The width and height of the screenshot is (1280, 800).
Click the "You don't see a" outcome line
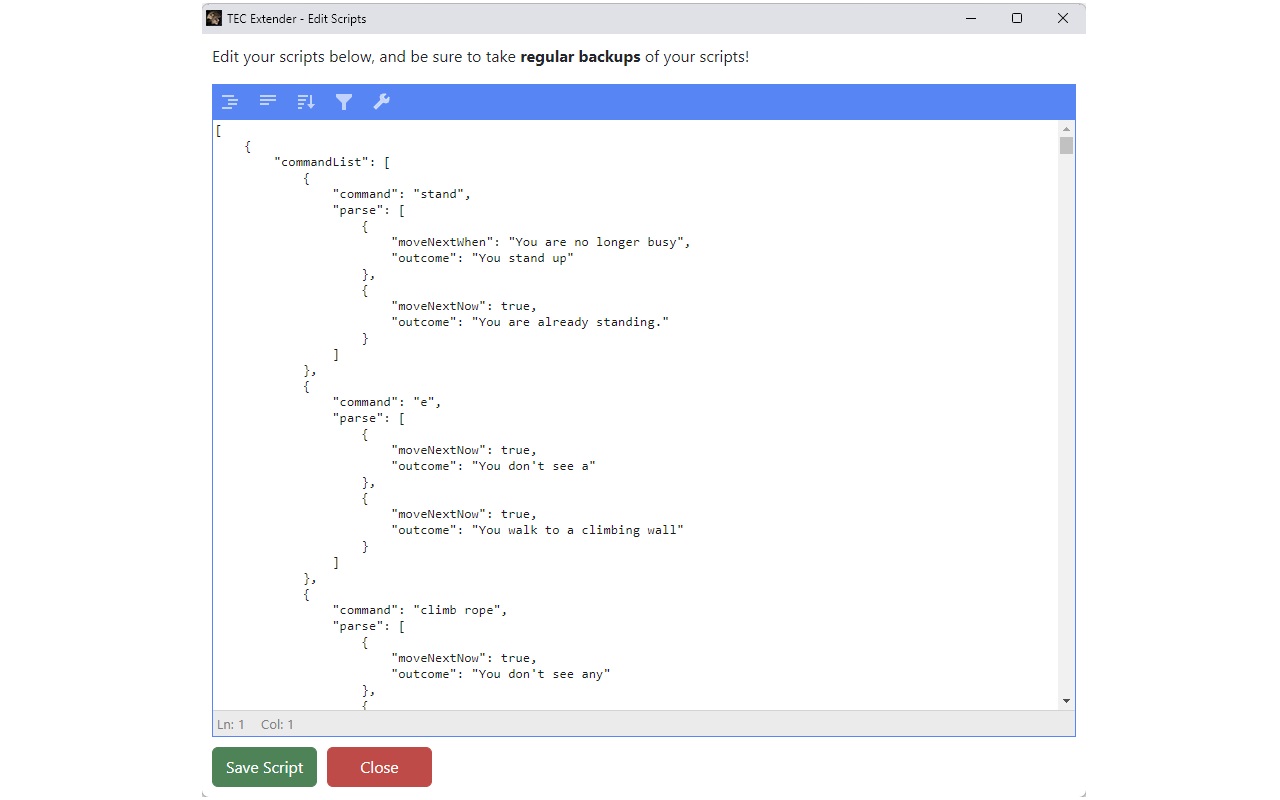(494, 466)
